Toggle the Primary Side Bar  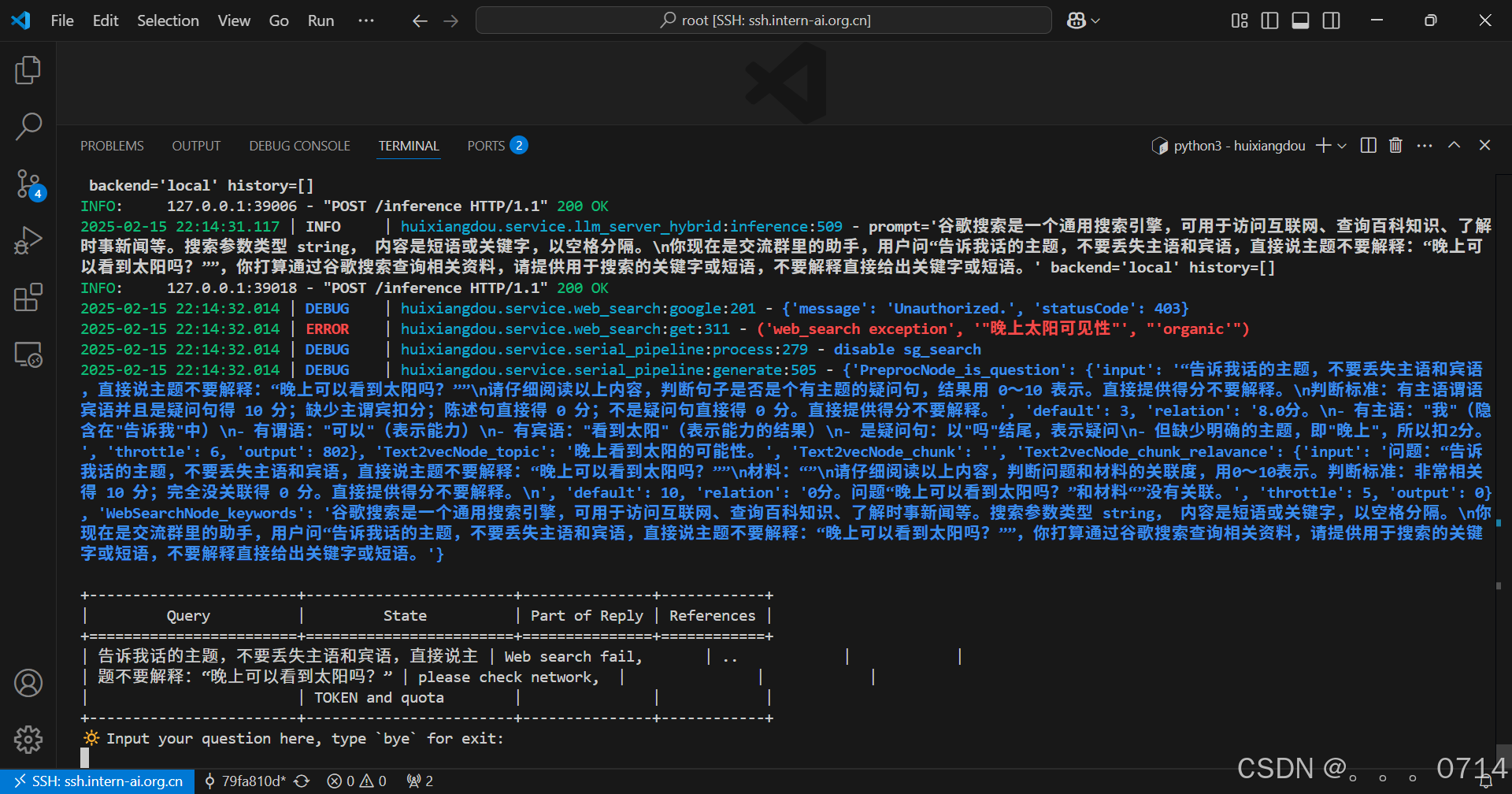(1269, 20)
